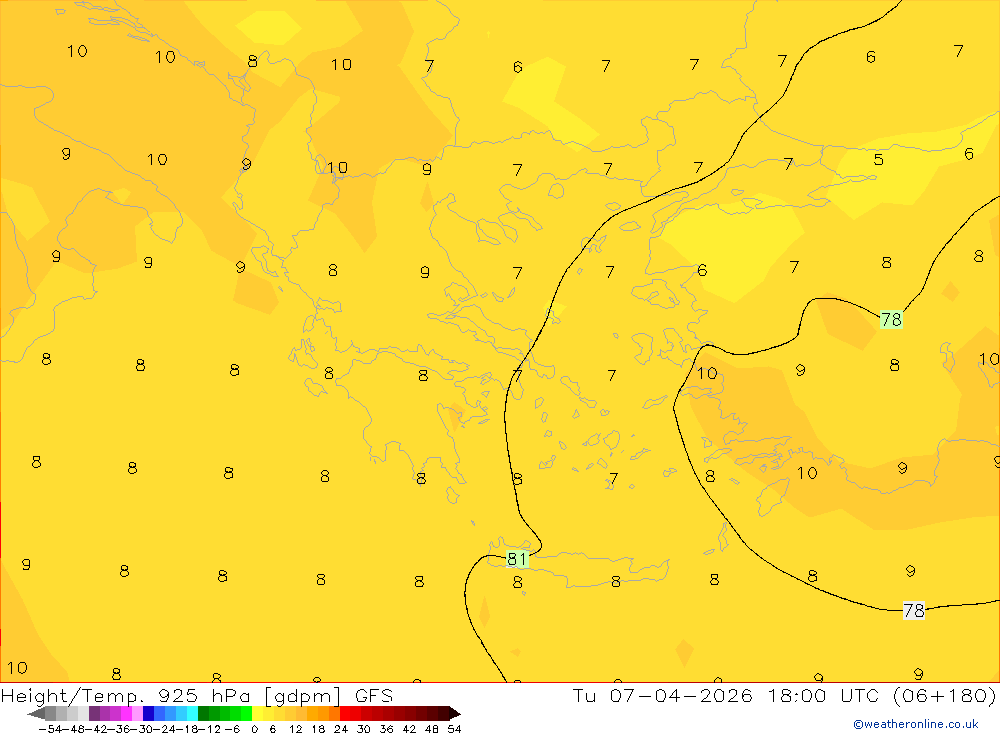The image size is (1000, 733).
Task: Click the white-backed 78 contour label
Action: 914,611
